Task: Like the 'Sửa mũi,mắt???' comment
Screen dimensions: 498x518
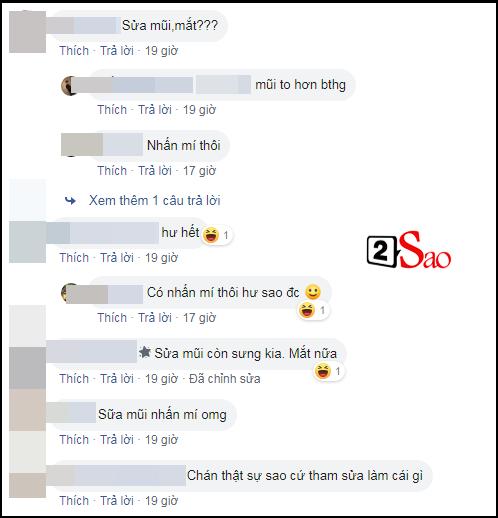Action: click(74, 51)
